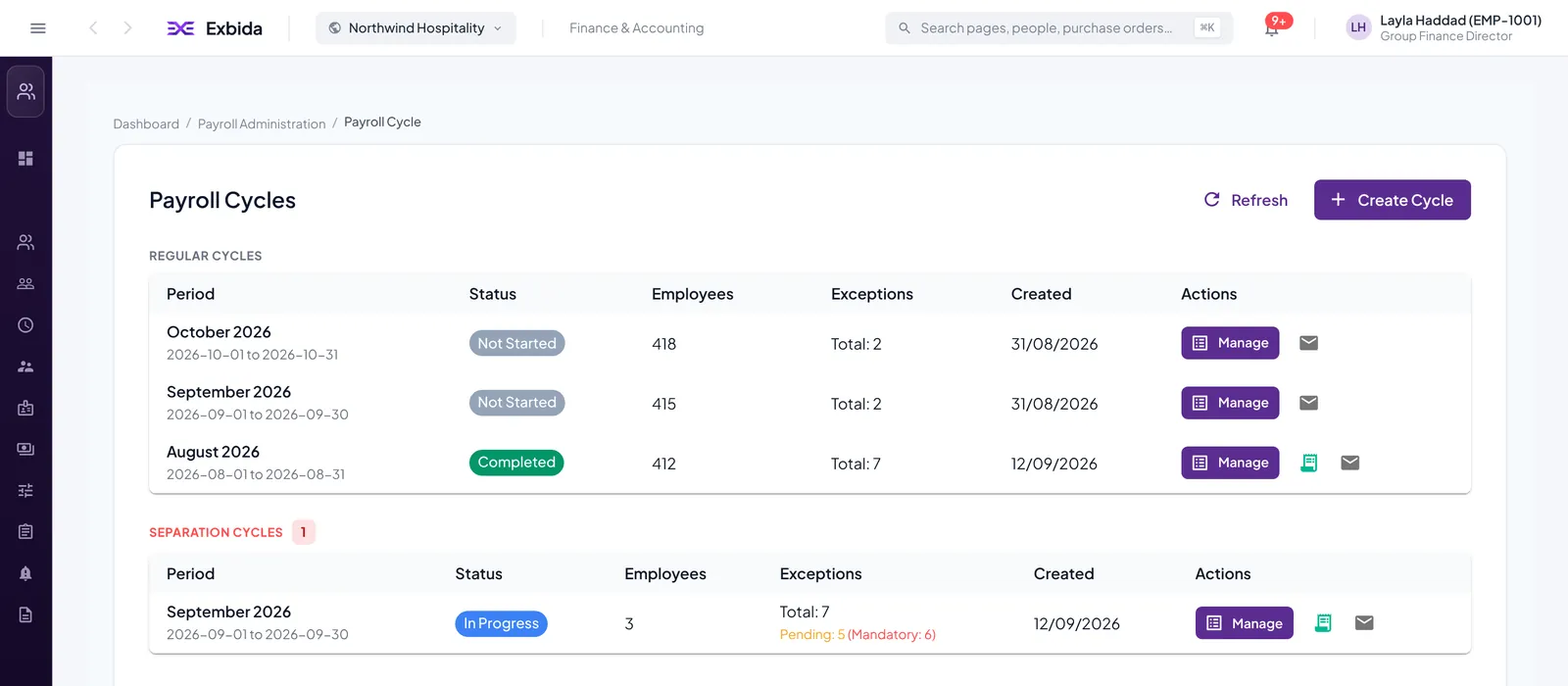
Task: Go to the Dashboard breadcrumb
Action: (146, 123)
